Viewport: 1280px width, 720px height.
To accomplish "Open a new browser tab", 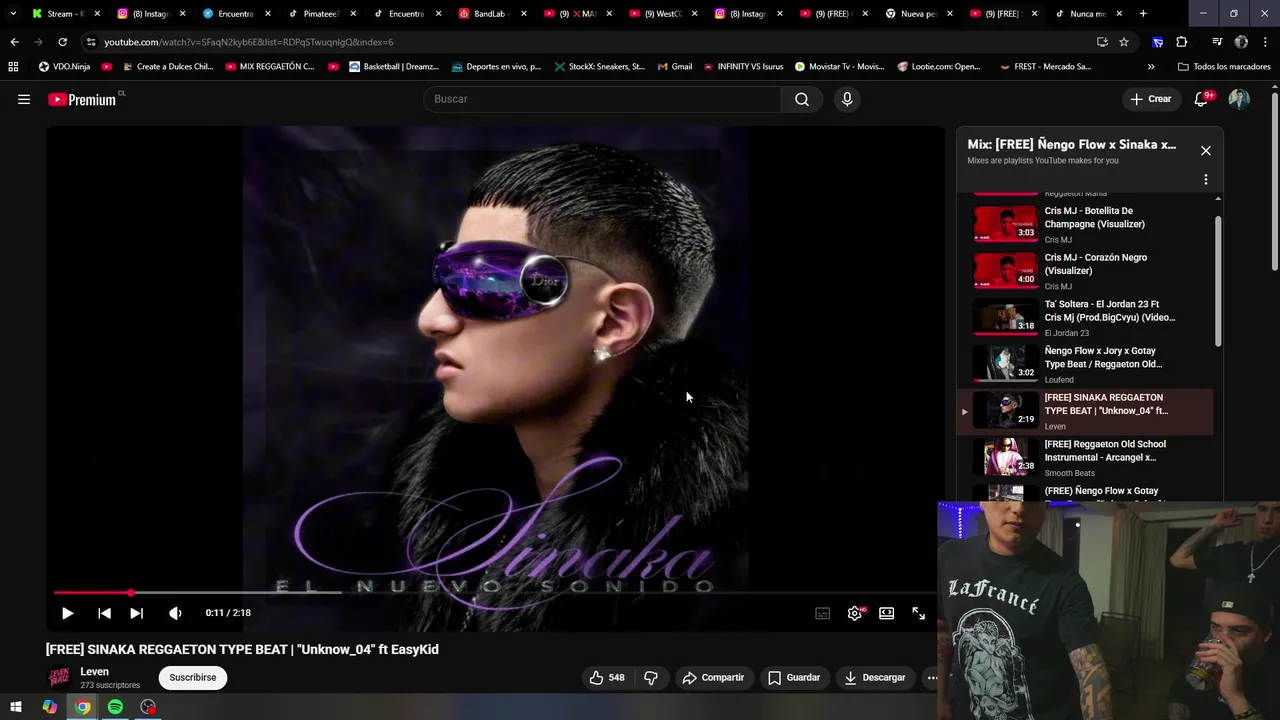I will [x=1143, y=14].
